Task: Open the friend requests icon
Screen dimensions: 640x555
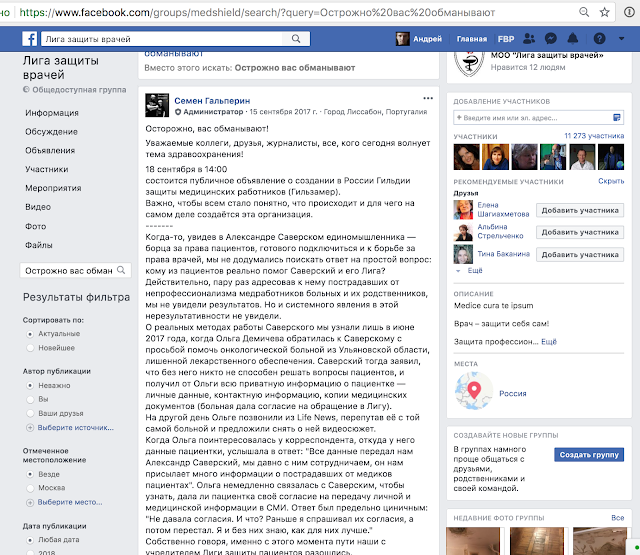Action: point(529,39)
